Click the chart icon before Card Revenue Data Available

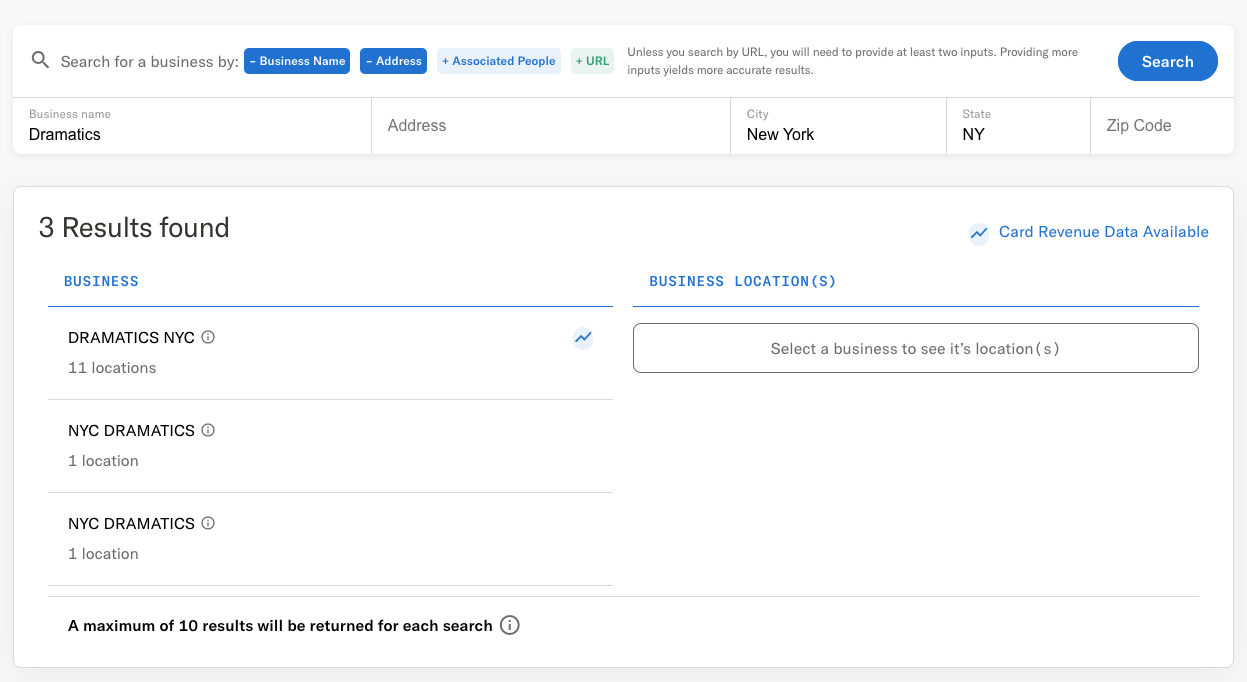(978, 234)
